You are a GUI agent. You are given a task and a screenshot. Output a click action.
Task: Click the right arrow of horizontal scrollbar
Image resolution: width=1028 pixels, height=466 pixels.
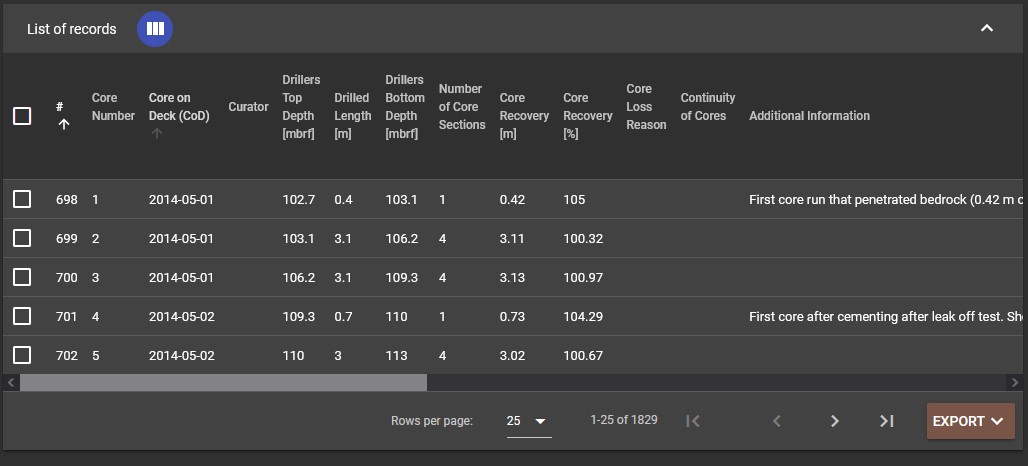click(1016, 382)
